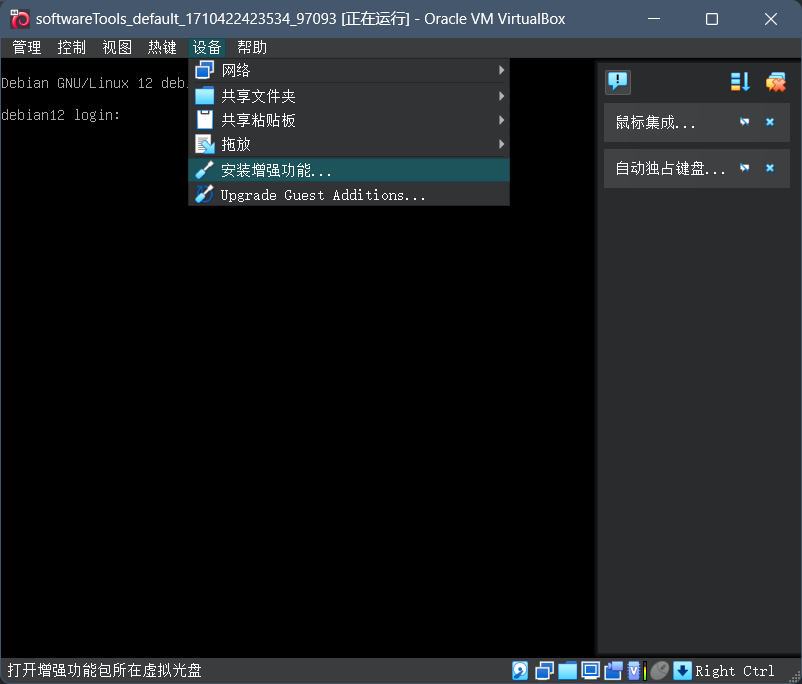Select 安装增强功能 menu item
The width and height of the screenshot is (802, 684).
tap(348, 170)
